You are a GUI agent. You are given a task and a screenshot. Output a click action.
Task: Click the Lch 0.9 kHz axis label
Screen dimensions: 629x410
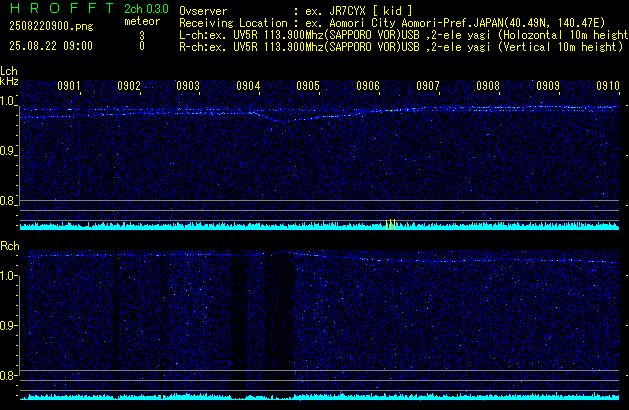(7, 151)
